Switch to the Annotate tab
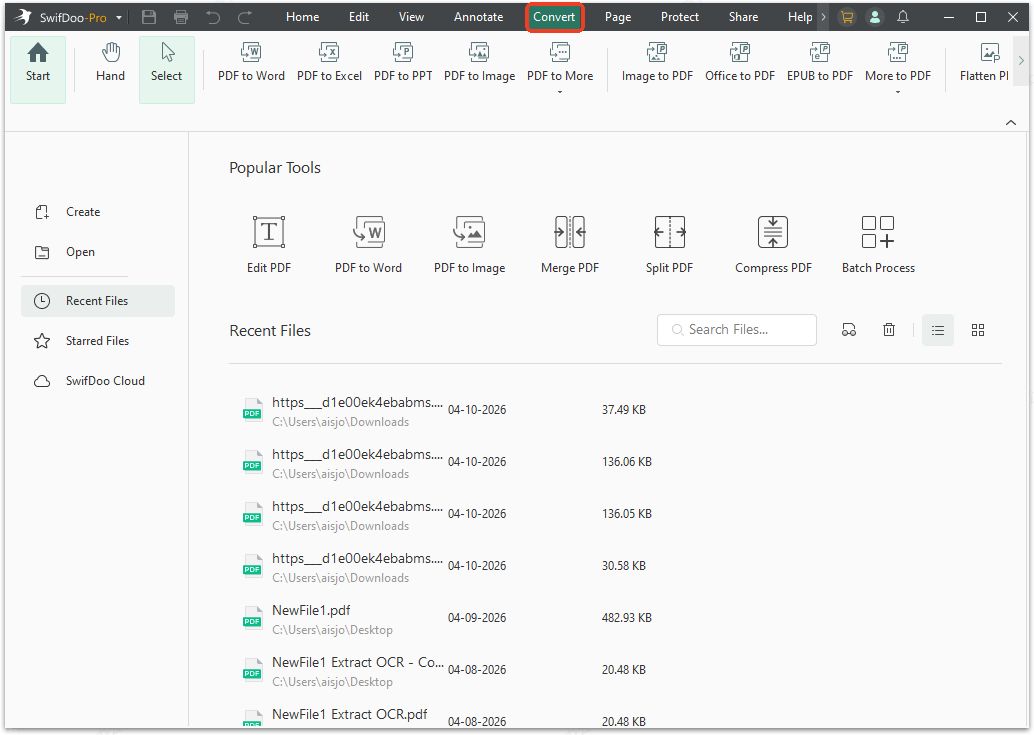The height and width of the screenshot is (735, 1034). (478, 16)
